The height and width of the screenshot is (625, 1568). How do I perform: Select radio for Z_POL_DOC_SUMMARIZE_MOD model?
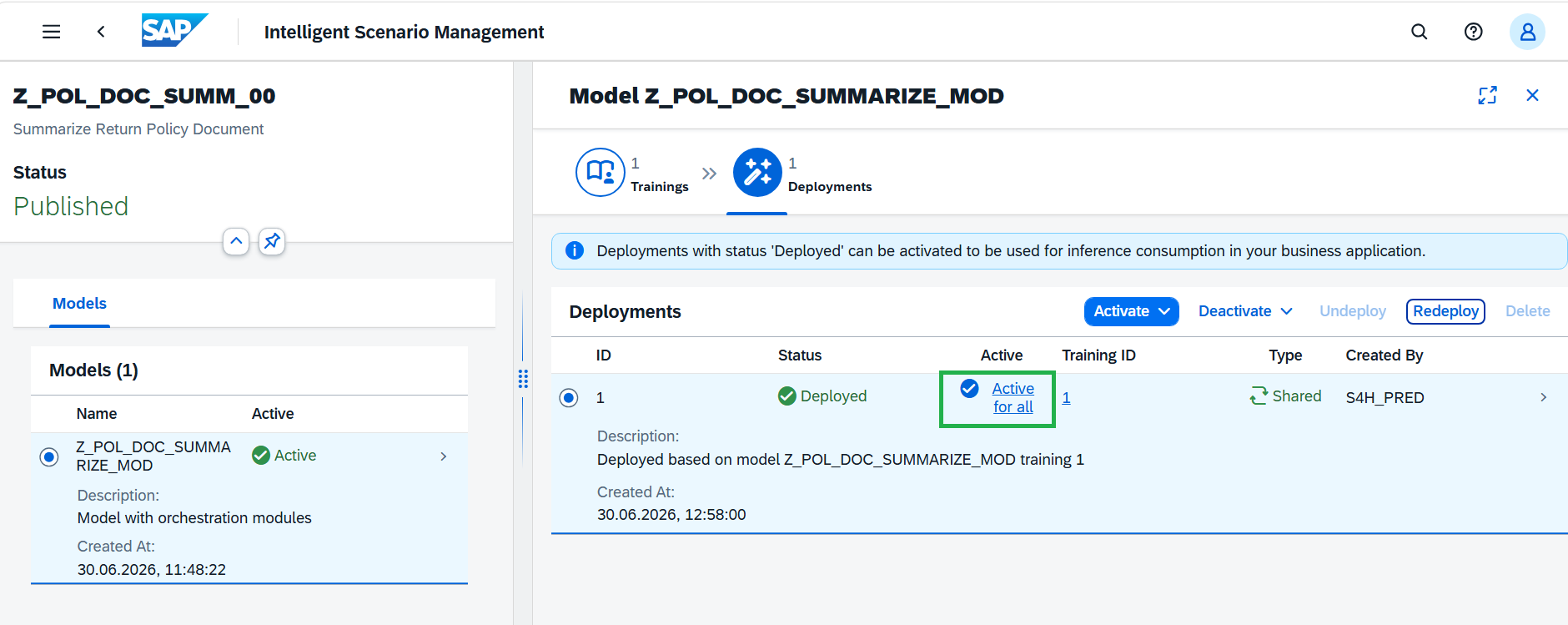[x=49, y=456]
